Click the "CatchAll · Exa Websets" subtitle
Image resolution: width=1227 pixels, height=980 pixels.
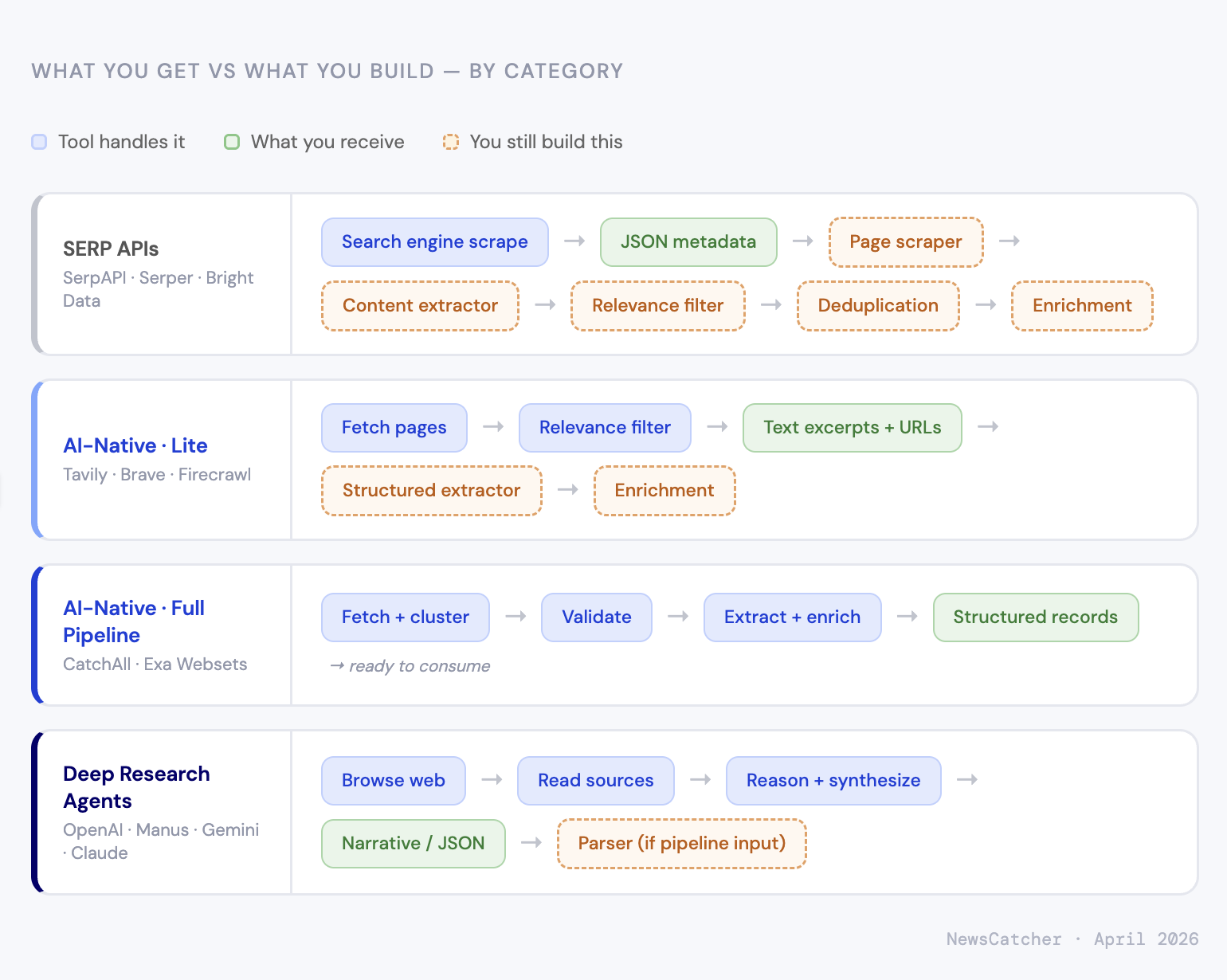pyautogui.click(x=155, y=664)
